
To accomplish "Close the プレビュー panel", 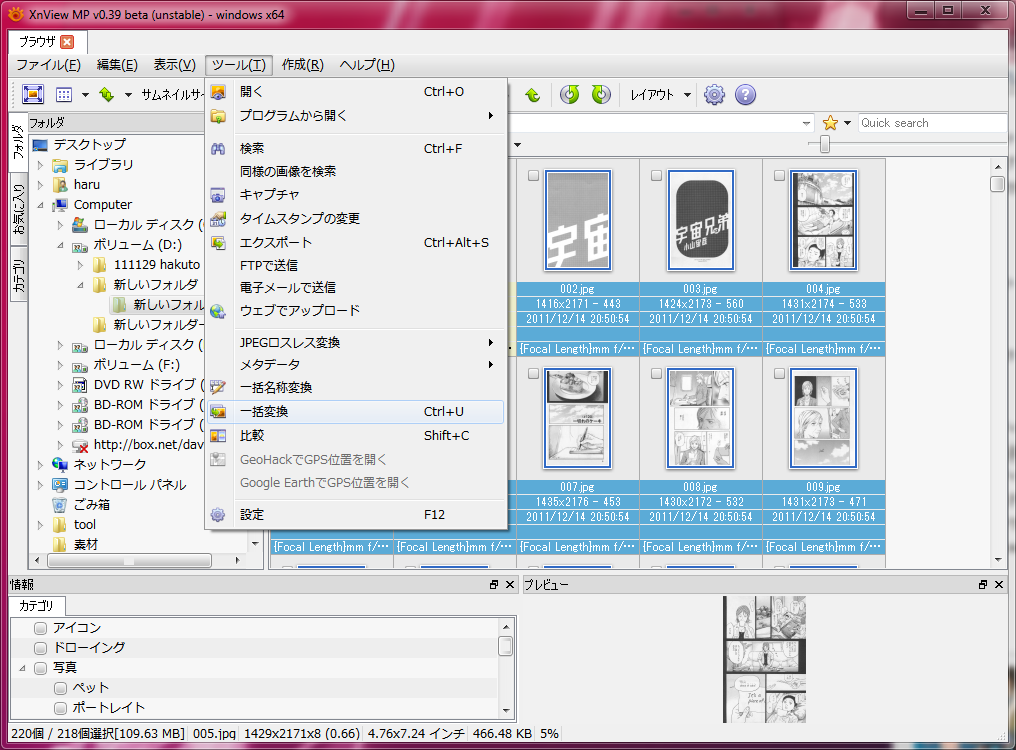I will pos(999,585).
